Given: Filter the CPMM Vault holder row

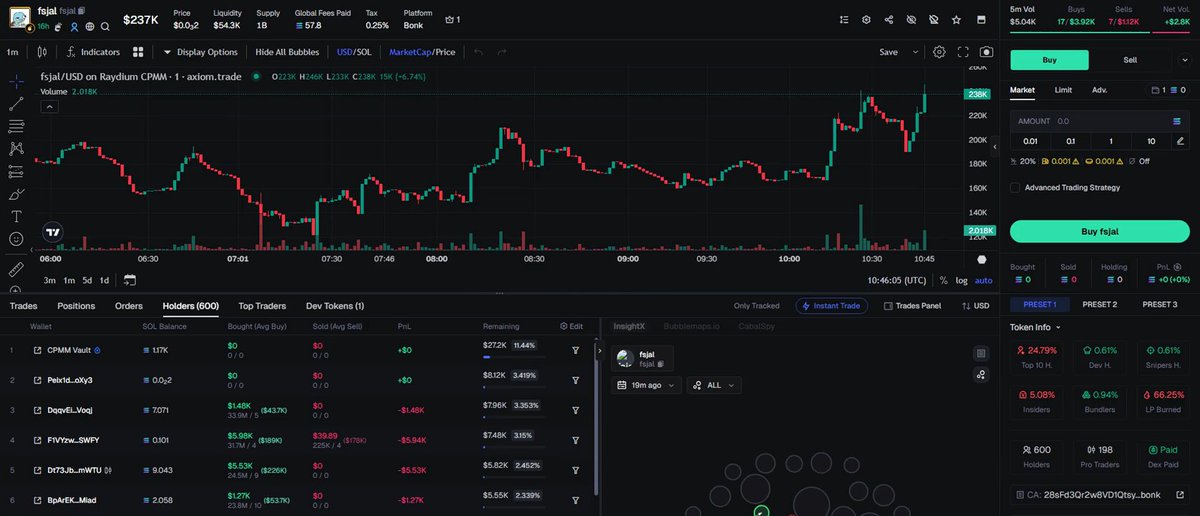Looking at the screenshot, I should [x=576, y=350].
